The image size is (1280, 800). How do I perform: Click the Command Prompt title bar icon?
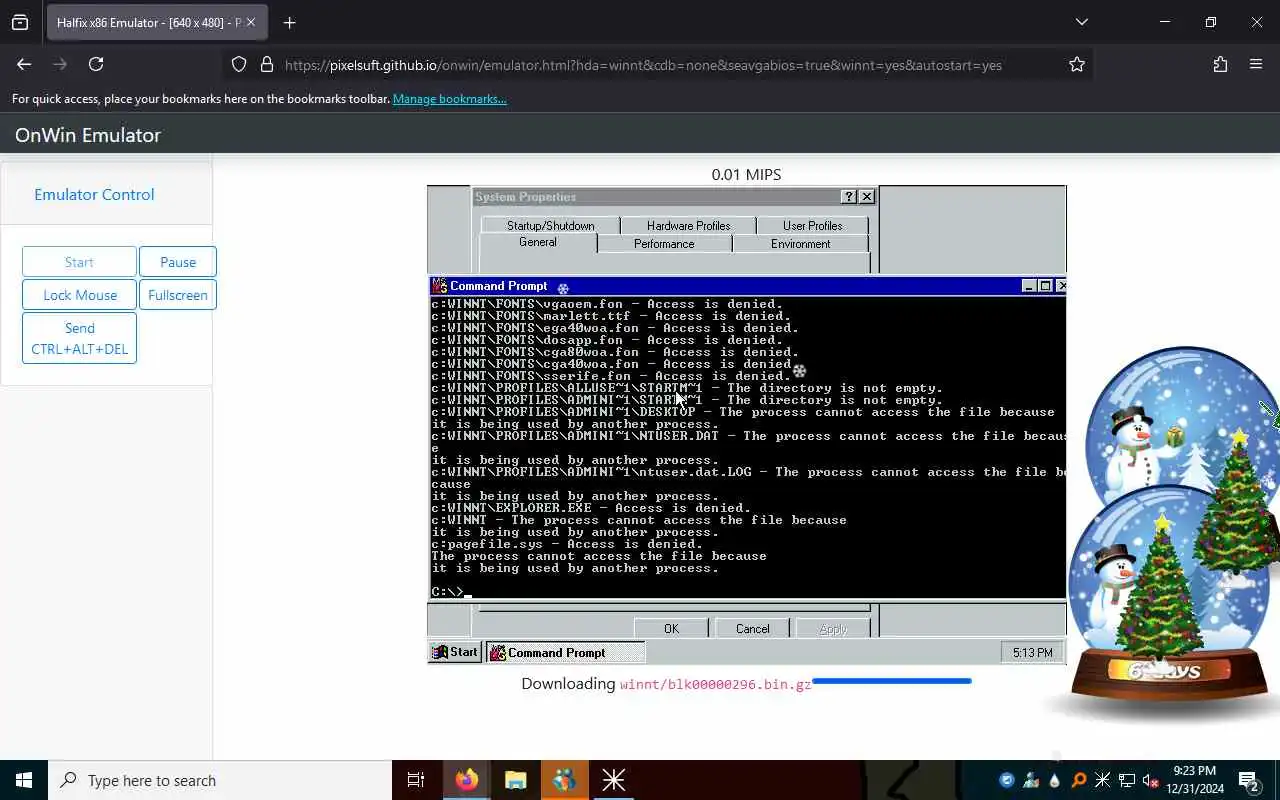[439, 286]
